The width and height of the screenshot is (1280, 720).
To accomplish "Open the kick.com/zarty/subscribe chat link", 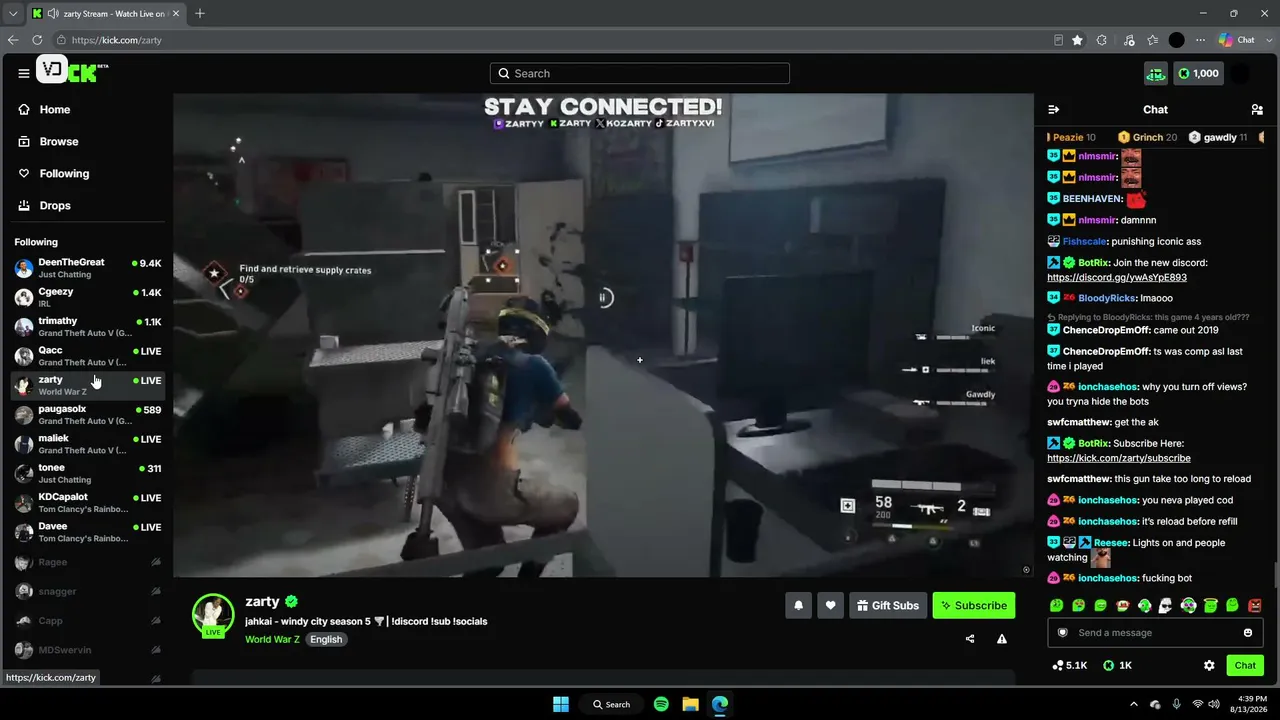I will (x=1119, y=458).
